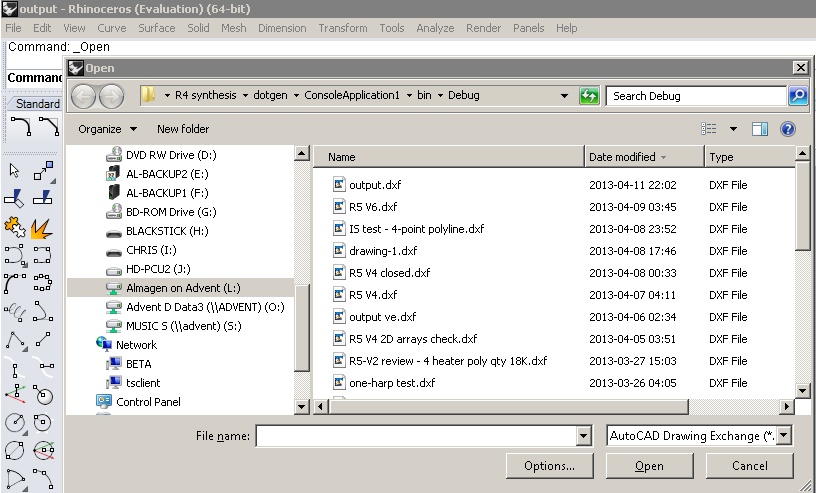Click the forward navigation arrow in Open dialog
Screen dimensions: 816x493
(x=111, y=96)
